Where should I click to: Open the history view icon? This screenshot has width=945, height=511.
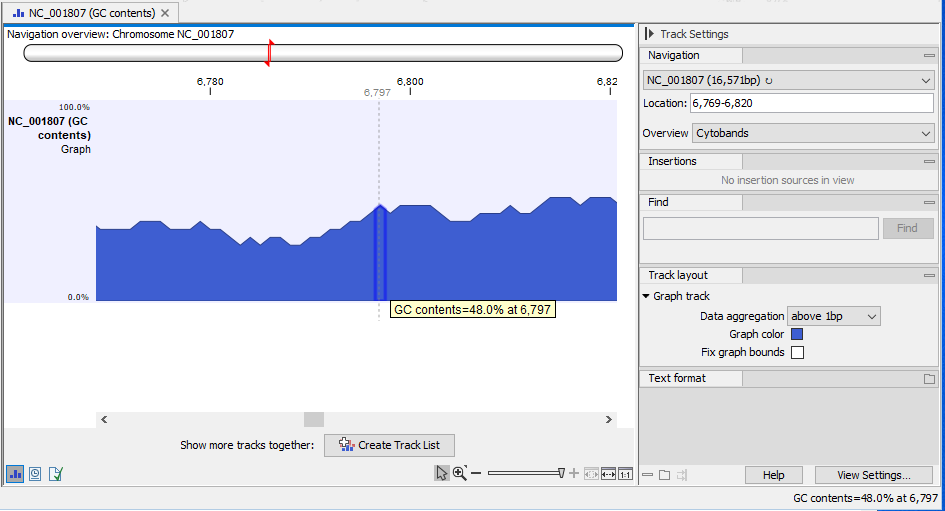[35, 474]
